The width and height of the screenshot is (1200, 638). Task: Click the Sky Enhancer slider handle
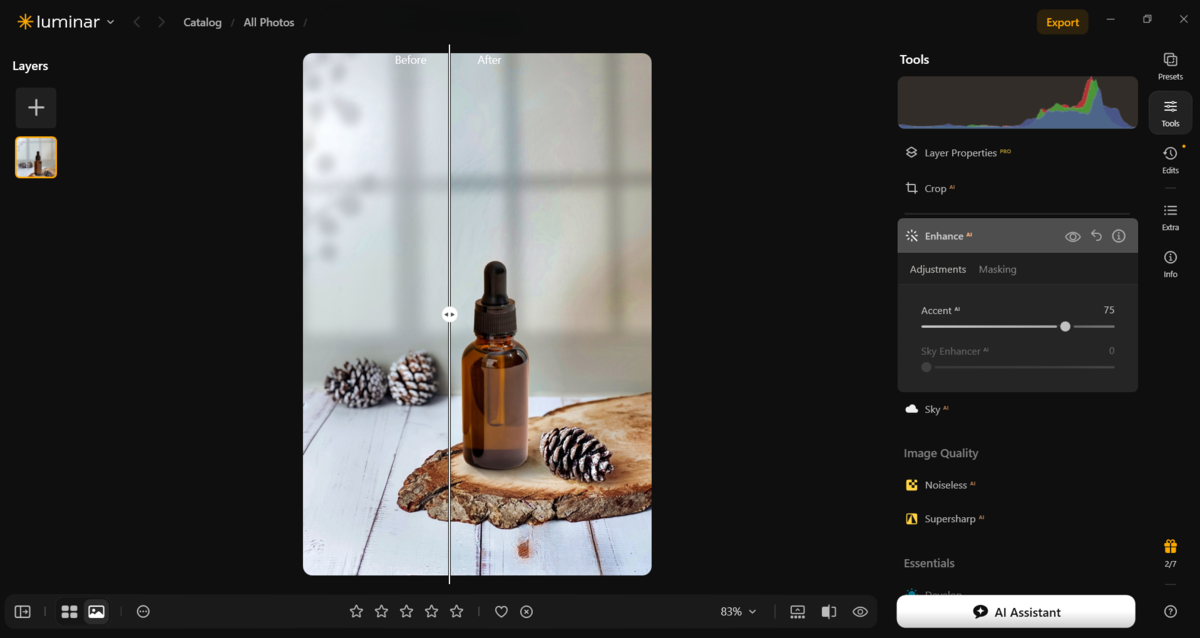coord(926,367)
